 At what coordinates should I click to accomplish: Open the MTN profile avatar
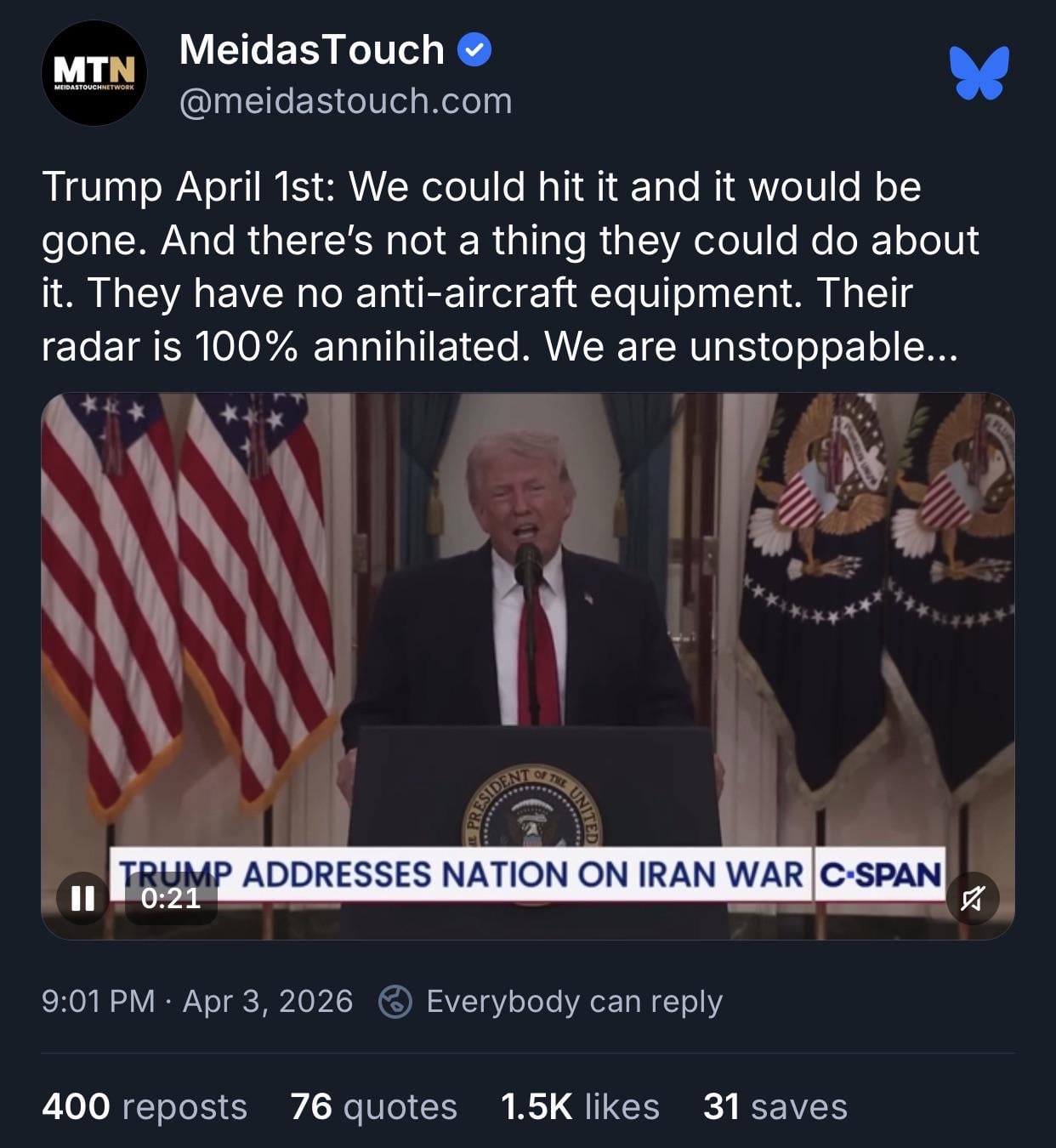(x=94, y=74)
